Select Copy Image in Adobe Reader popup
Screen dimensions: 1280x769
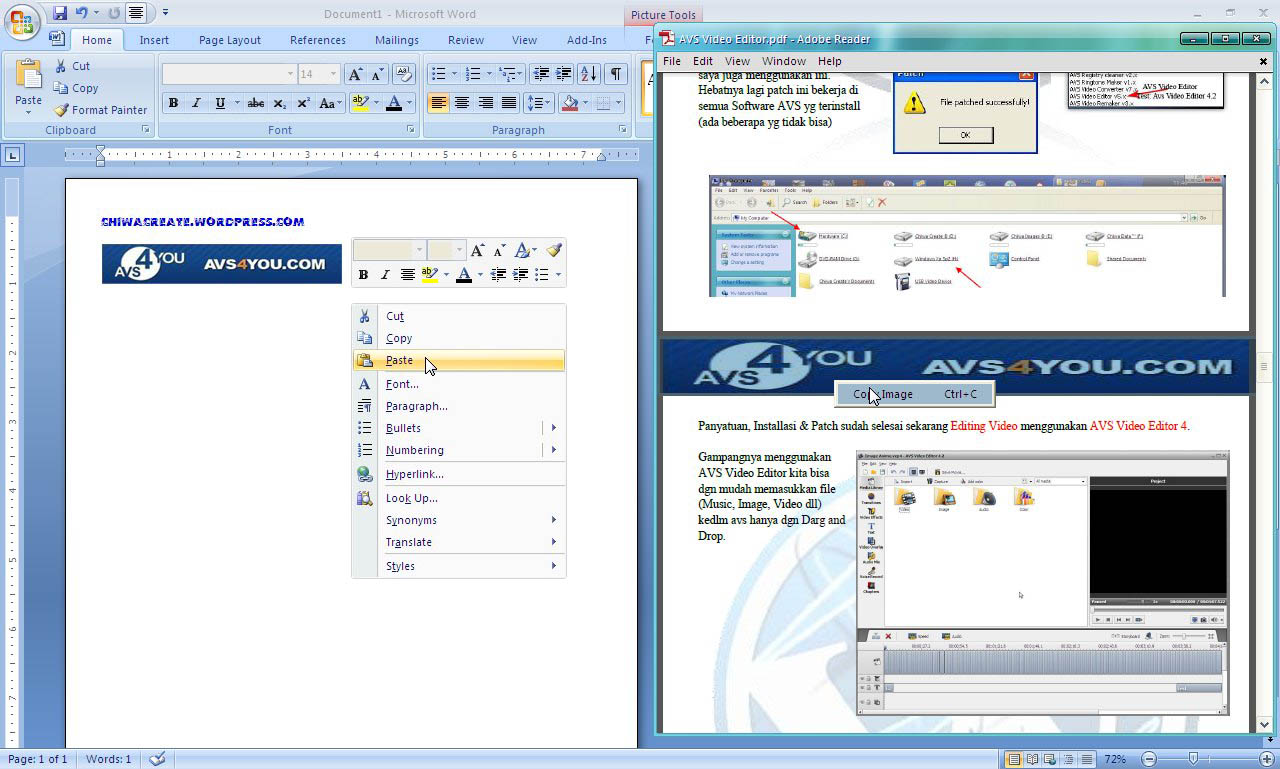coord(915,394)
